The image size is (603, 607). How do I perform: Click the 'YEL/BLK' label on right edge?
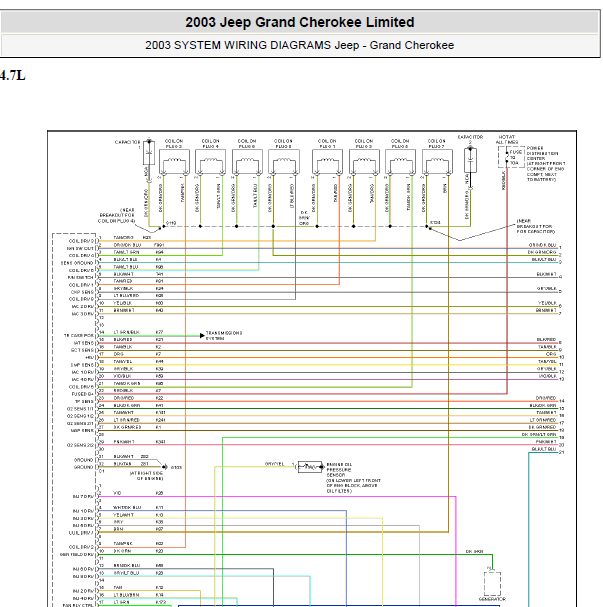click(548, 303)
